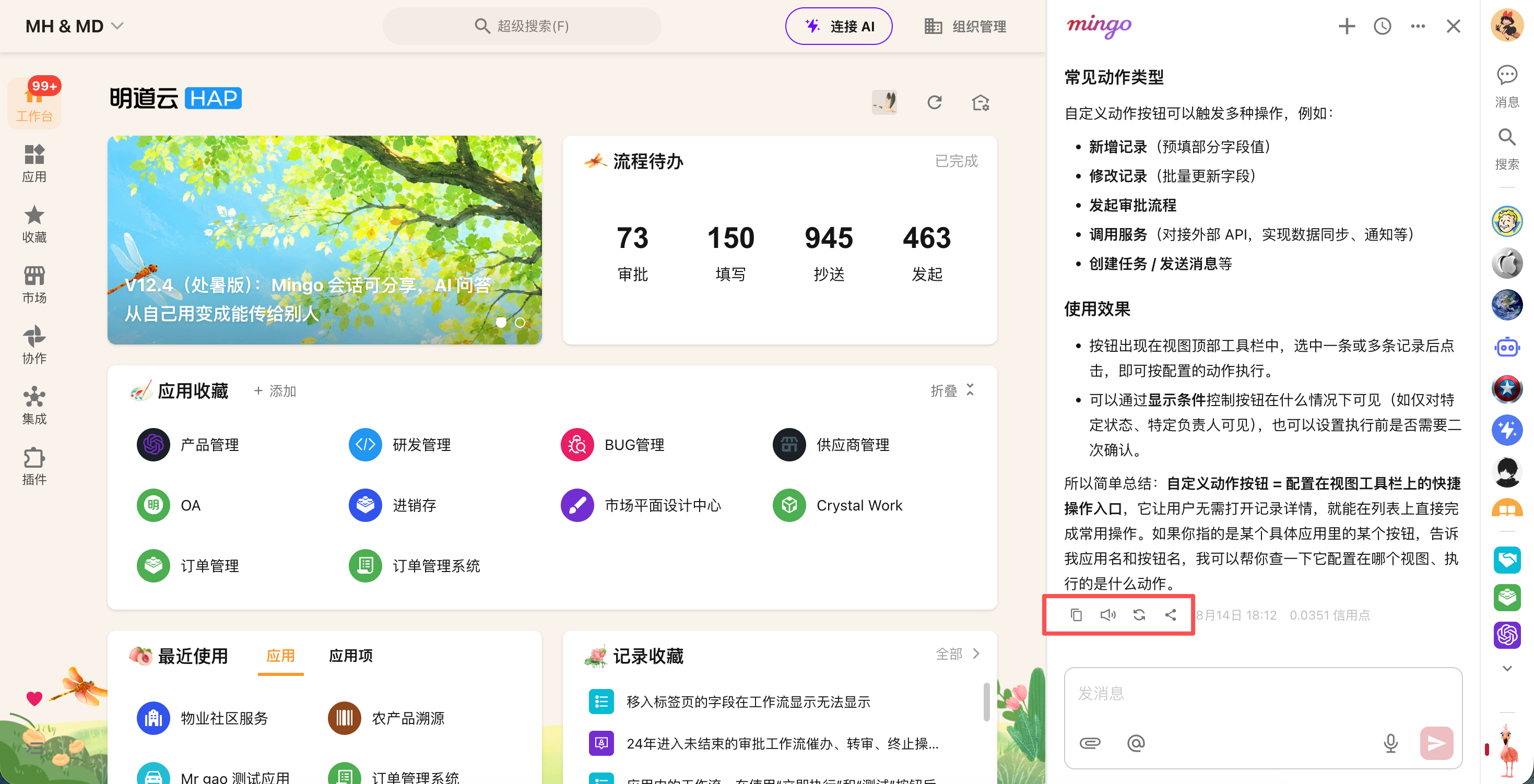
Task: Switch to the 应用 tab in 最近使用
Action: pyautogui.click(x=280, y=656)
